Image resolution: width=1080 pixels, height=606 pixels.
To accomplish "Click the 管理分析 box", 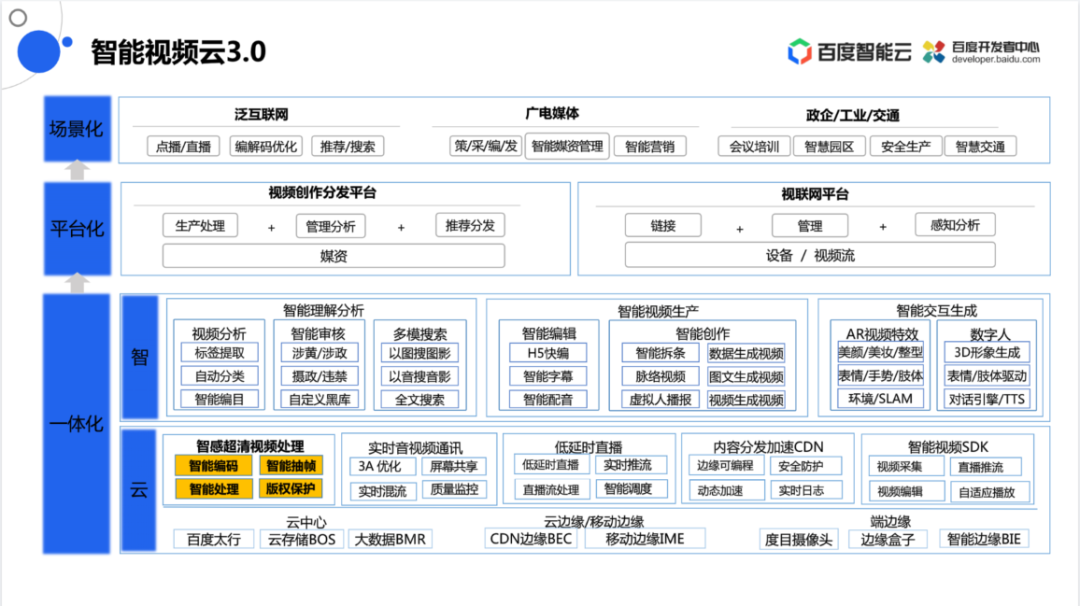I will click(331, 226).
